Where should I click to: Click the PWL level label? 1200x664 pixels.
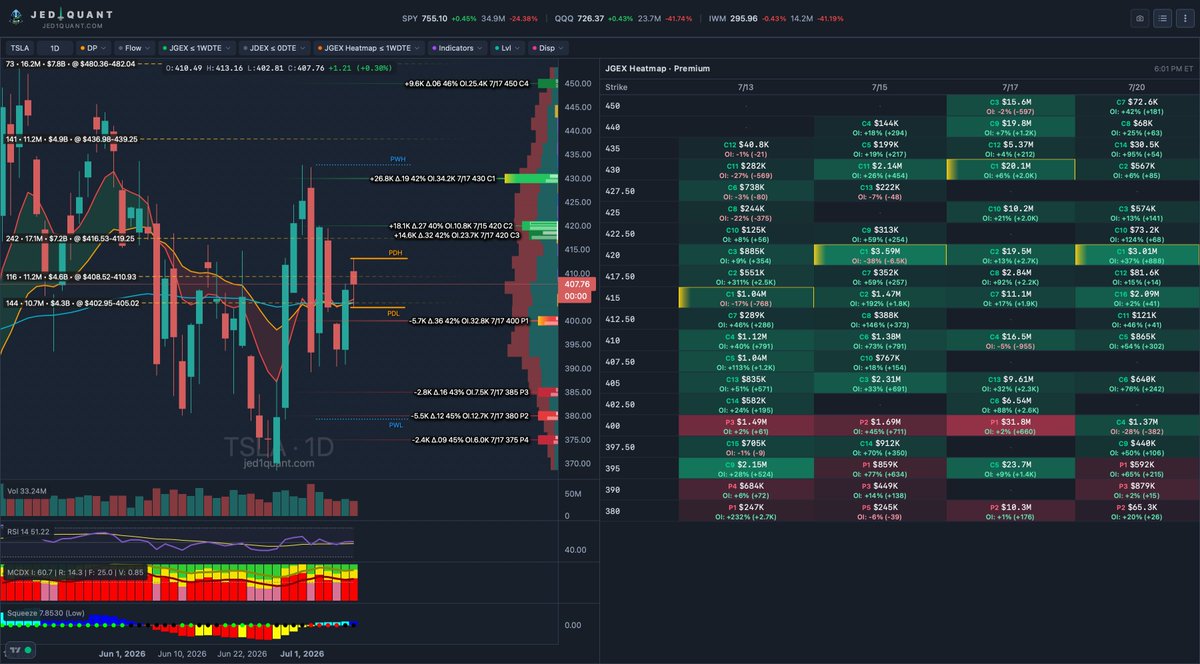point(396,424)
